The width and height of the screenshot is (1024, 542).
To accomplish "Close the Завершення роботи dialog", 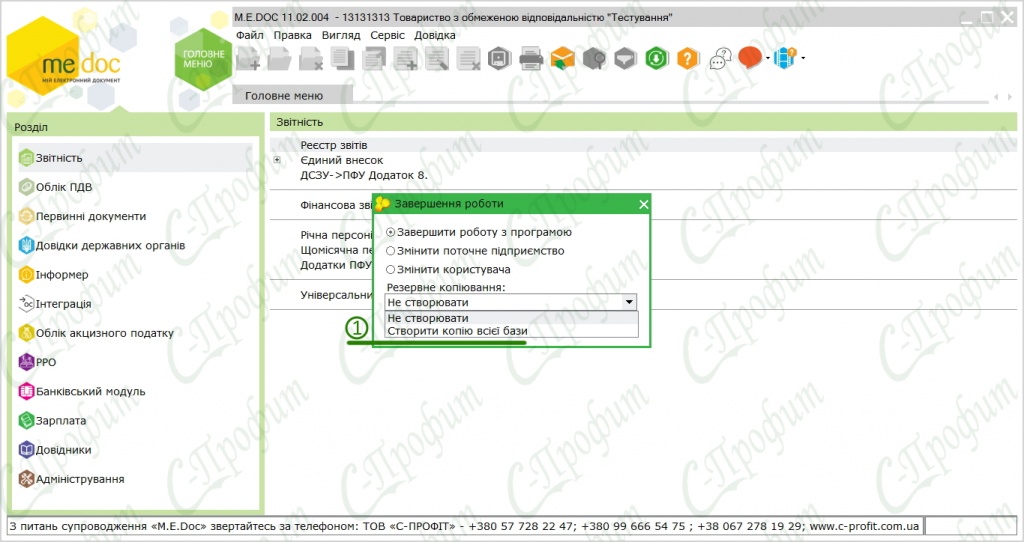I will [x=643, y=204].
